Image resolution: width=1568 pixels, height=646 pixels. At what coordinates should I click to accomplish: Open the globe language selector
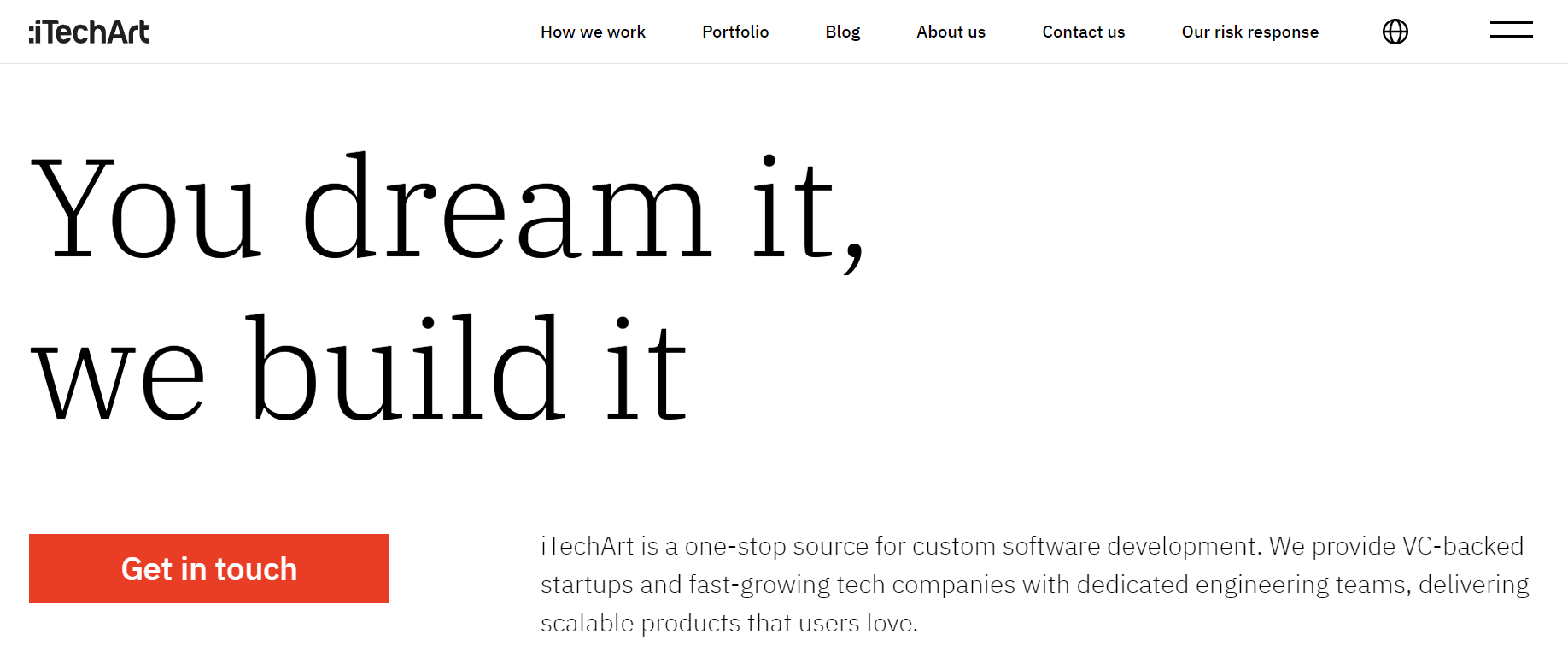pyautogui.click(x=1395, y=32)
